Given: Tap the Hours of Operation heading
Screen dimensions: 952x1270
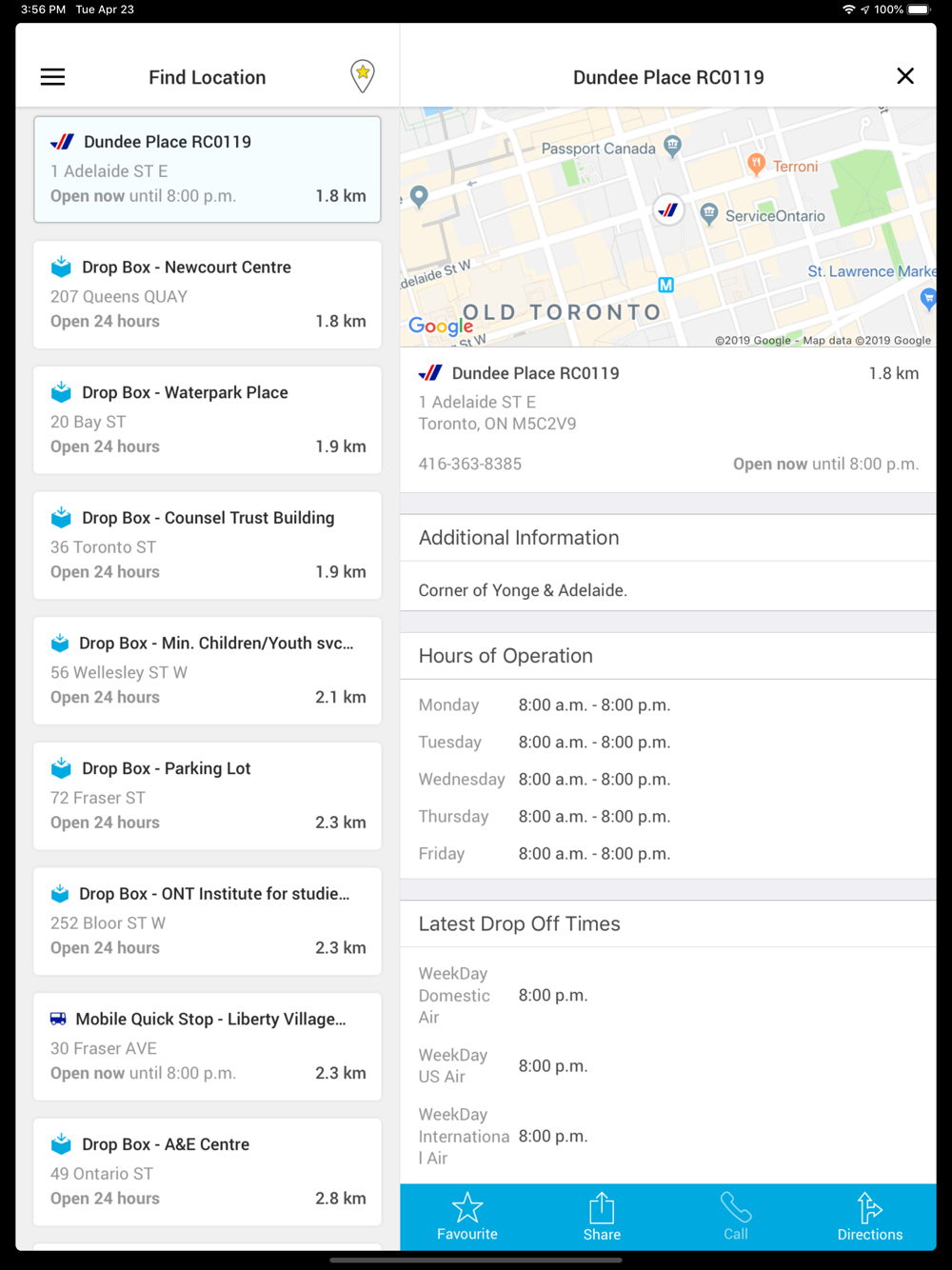Looking at the screenshot, I should [x=506, y=656].
